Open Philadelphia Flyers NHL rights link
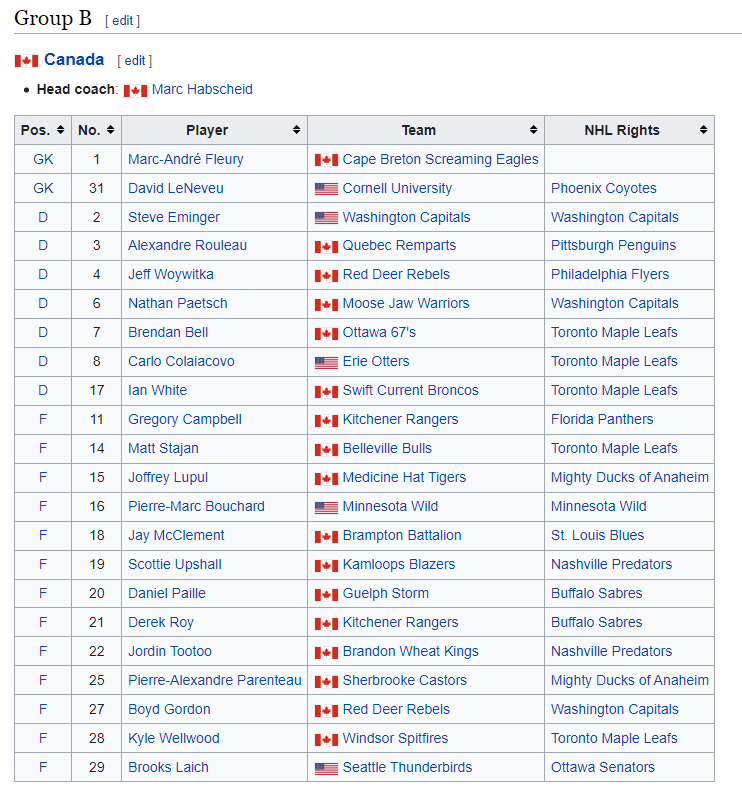 click(x=610, y=275)
